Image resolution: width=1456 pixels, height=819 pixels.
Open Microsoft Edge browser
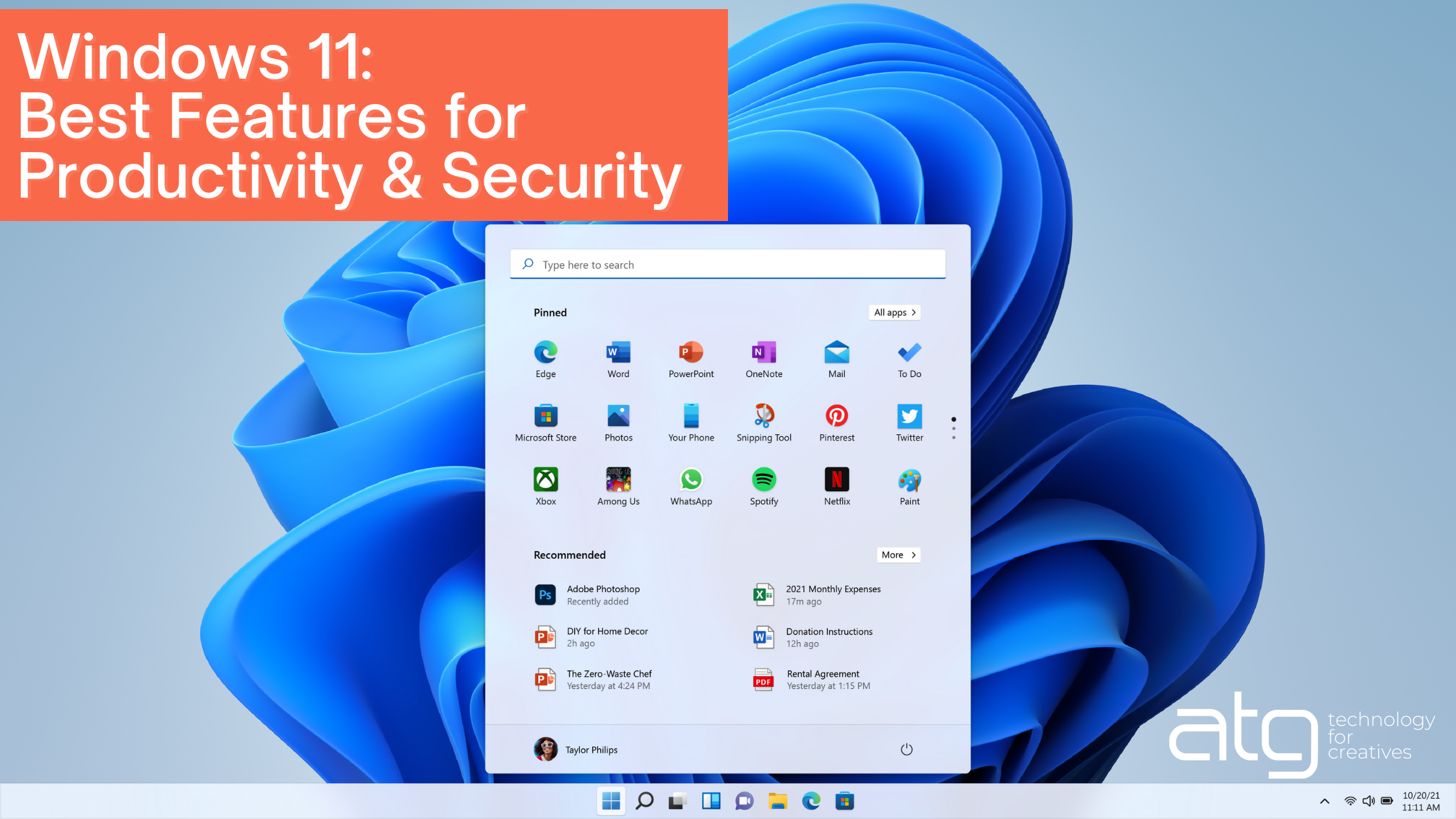[546, 356]
